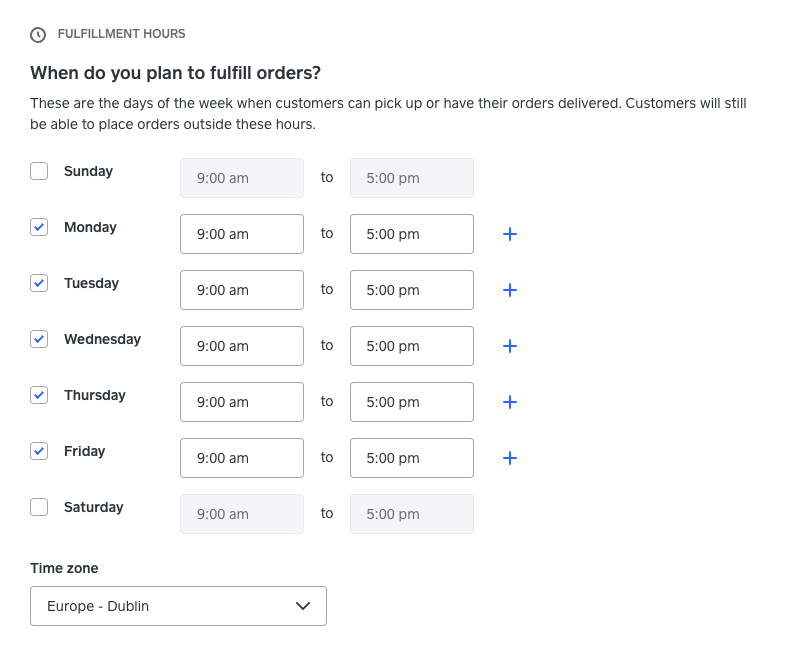Add another time range for Thursday
Screen dimensions: 794x654
pyautogui.click(x=509, y=402)
